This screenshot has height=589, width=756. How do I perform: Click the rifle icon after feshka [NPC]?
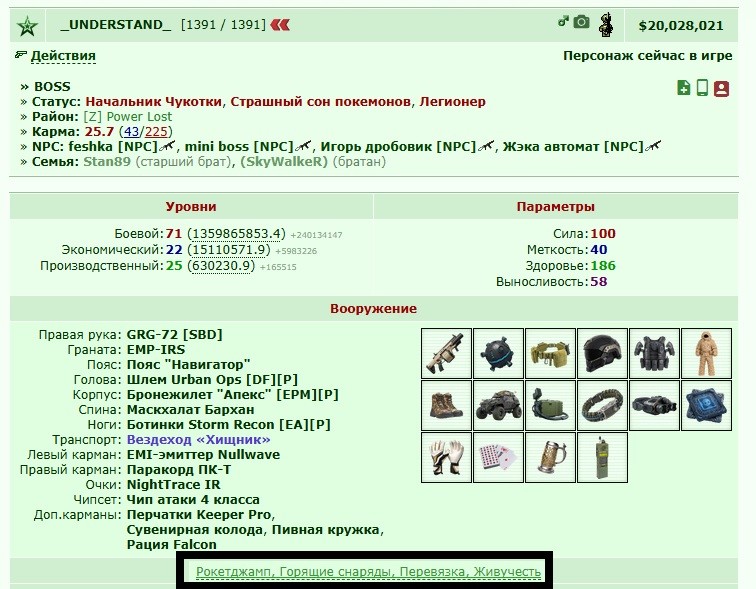pyautogui.click(x=167, y=146)
